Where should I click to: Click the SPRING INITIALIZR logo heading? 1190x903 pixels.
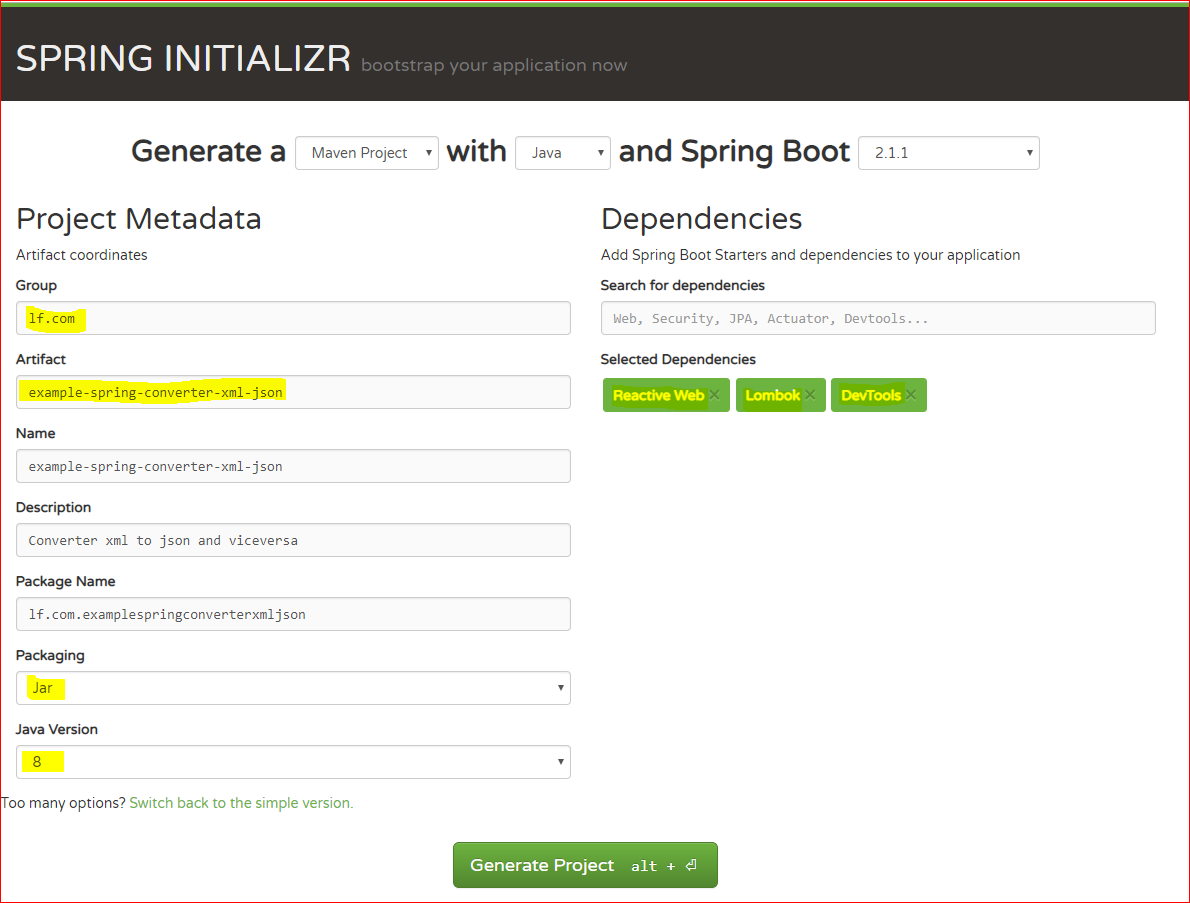[183, 58]
